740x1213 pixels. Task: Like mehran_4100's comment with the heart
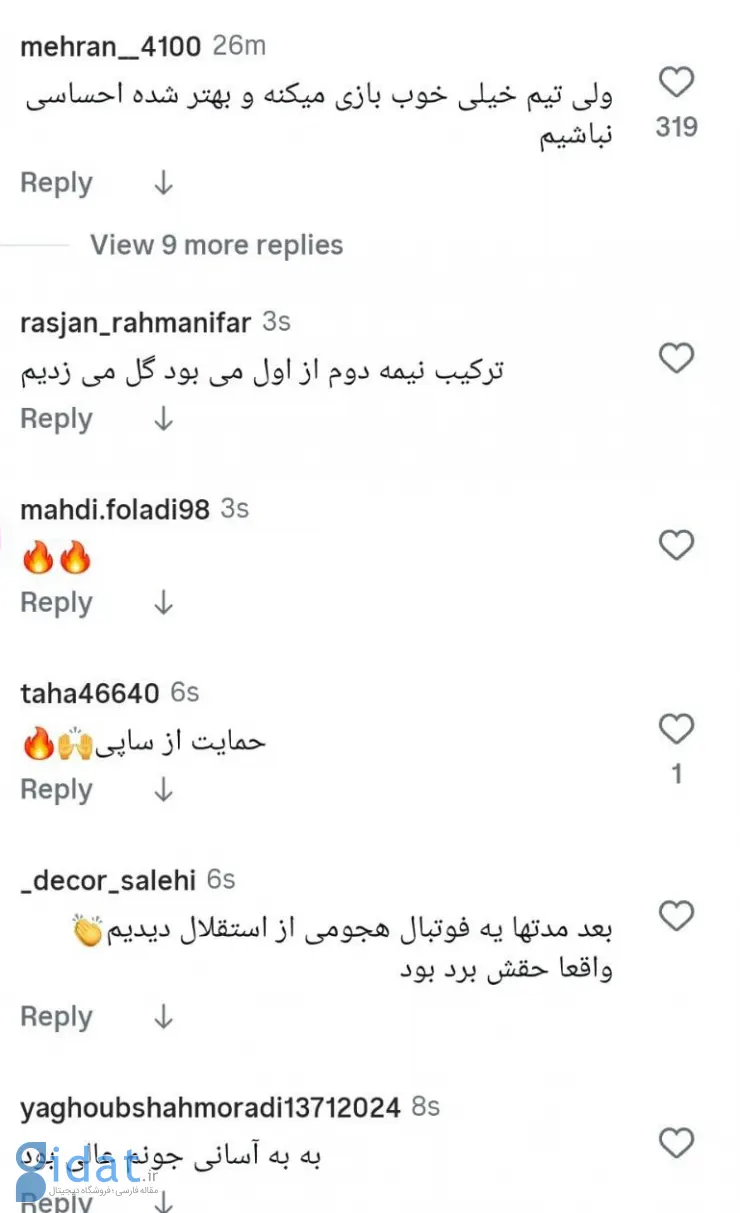(677, 82)
